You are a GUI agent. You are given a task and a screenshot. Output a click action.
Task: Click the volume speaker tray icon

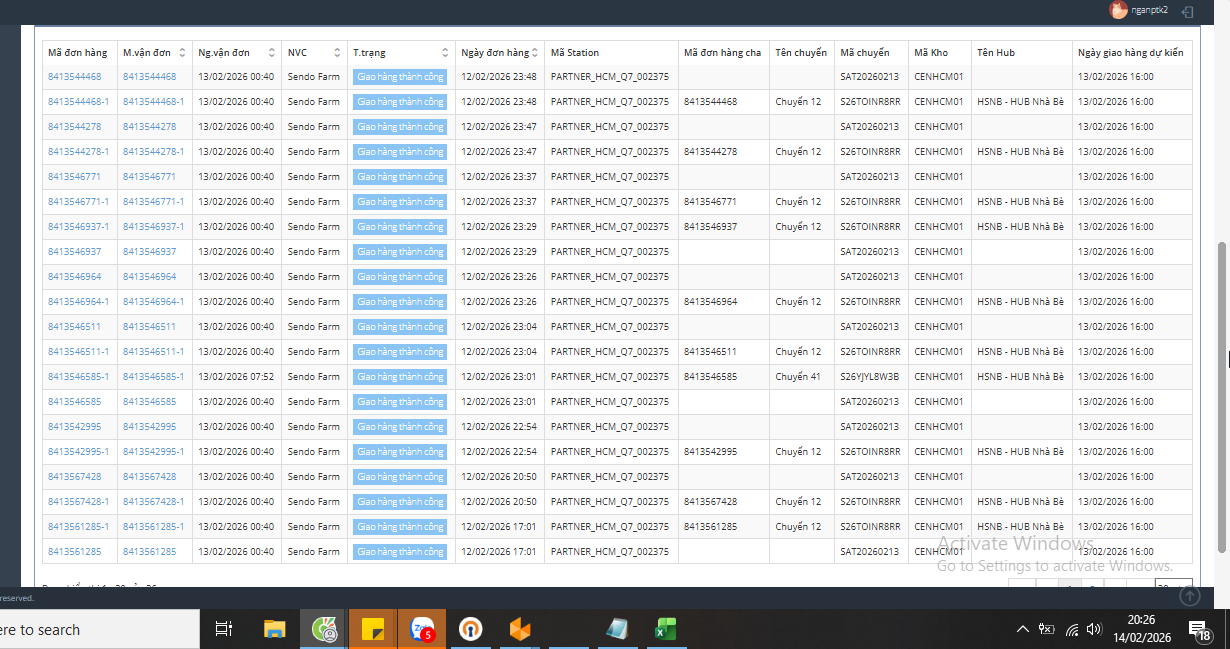click(1094, 629)
